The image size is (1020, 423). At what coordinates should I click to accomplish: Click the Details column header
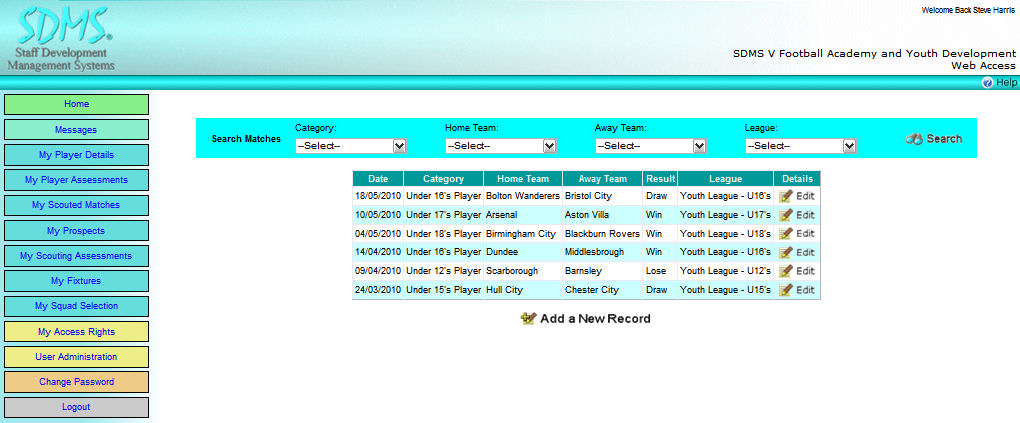(x=798, y=178)
